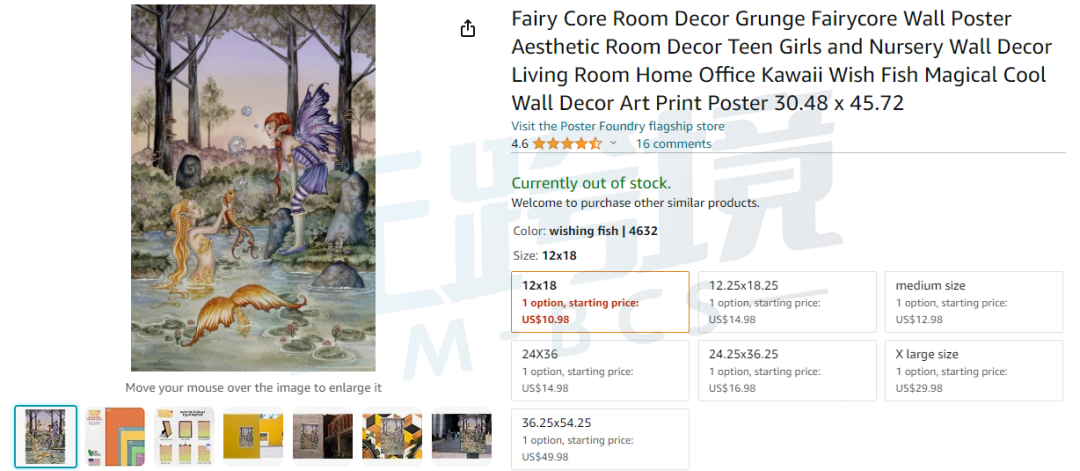Select the 12x18 size option

600,302
